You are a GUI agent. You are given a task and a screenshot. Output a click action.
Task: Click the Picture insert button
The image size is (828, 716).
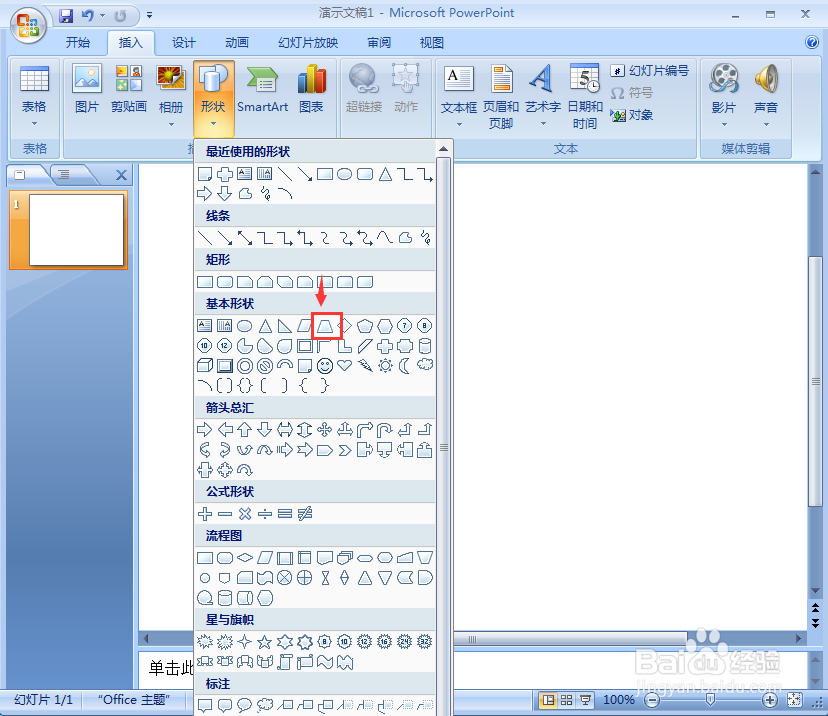point(87,90)
